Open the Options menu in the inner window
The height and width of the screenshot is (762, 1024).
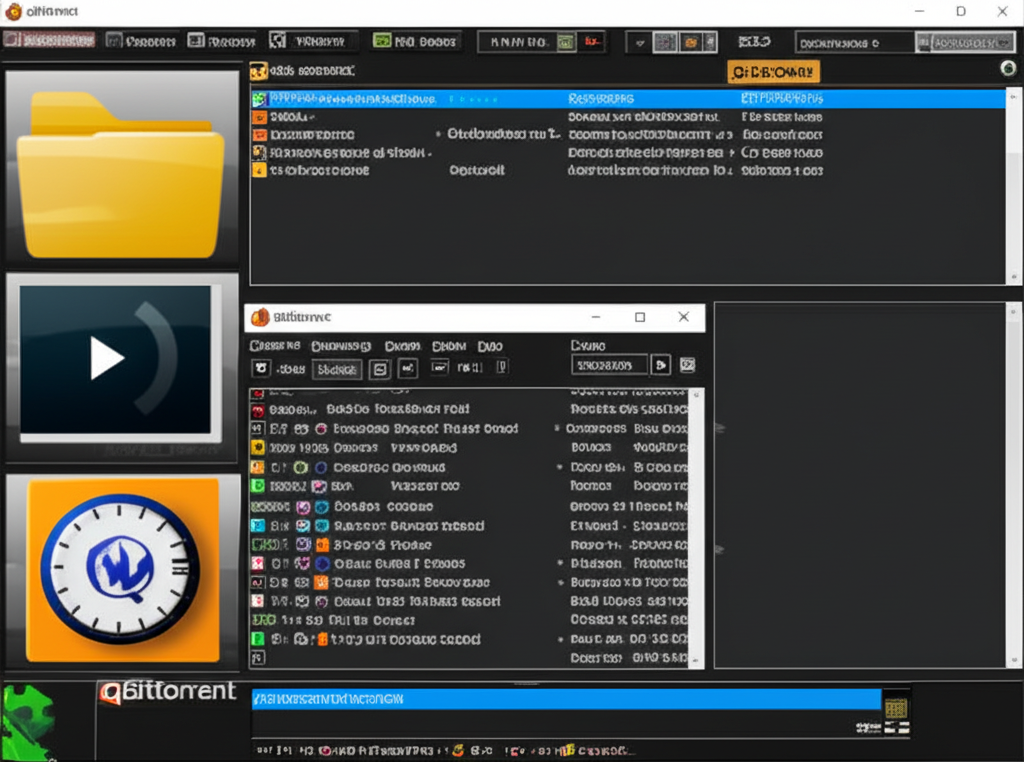(x=449, y=345)
